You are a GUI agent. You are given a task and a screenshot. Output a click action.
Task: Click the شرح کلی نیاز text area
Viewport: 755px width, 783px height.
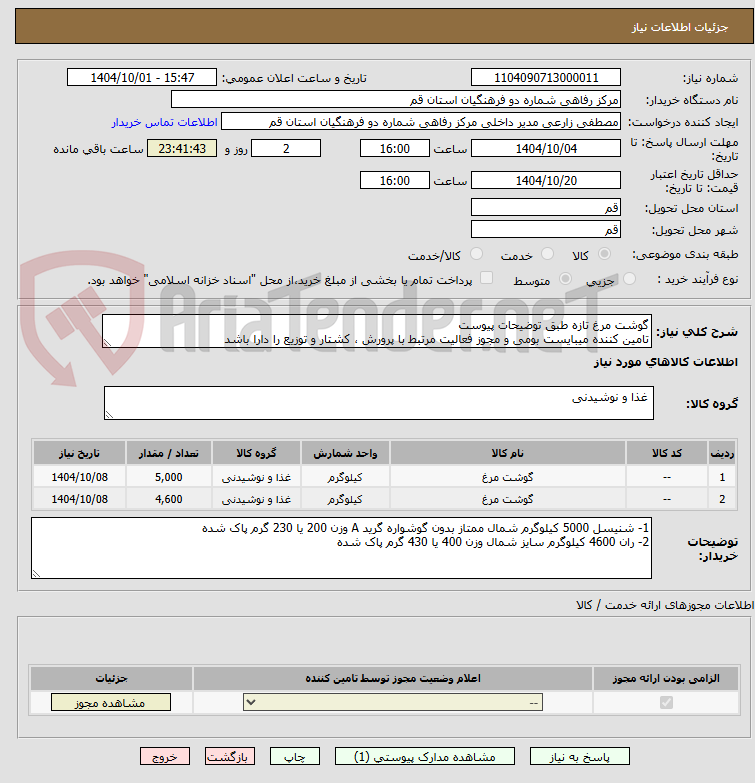pos(377,332)
